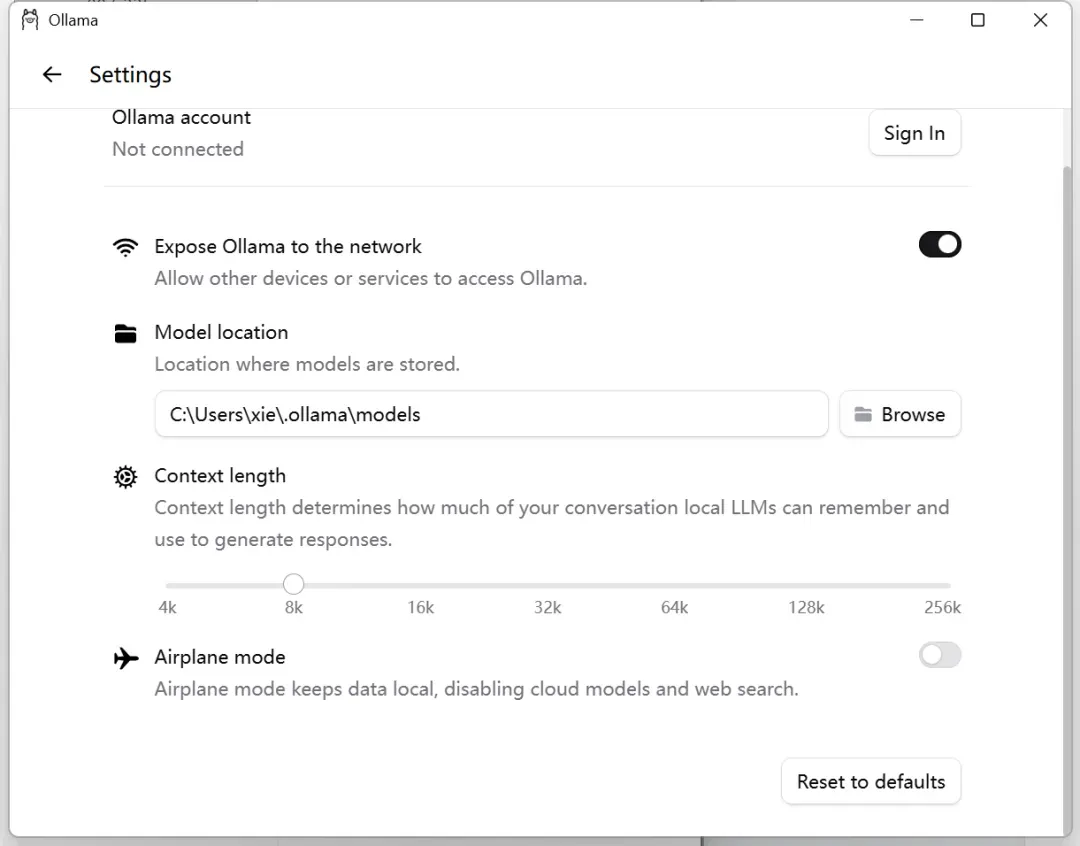The image size is (1080, 846).
Task: Click the Settings page title
Action: coord(130,74)
